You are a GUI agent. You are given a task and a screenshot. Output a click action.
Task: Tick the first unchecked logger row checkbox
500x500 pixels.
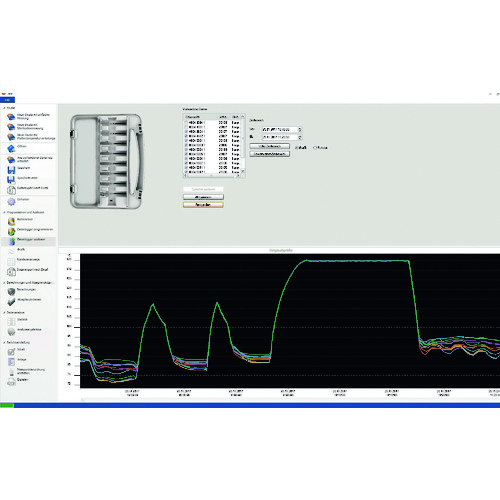pos(186,123)
